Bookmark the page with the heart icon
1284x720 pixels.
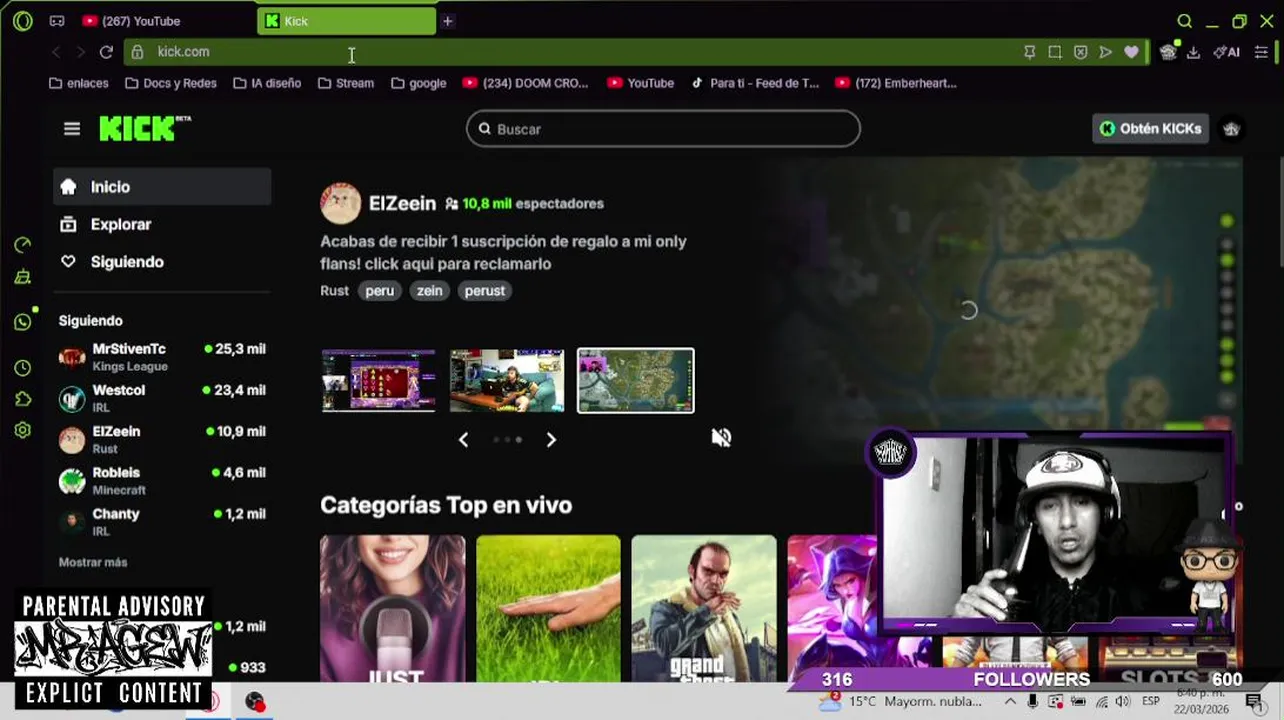1131,52
